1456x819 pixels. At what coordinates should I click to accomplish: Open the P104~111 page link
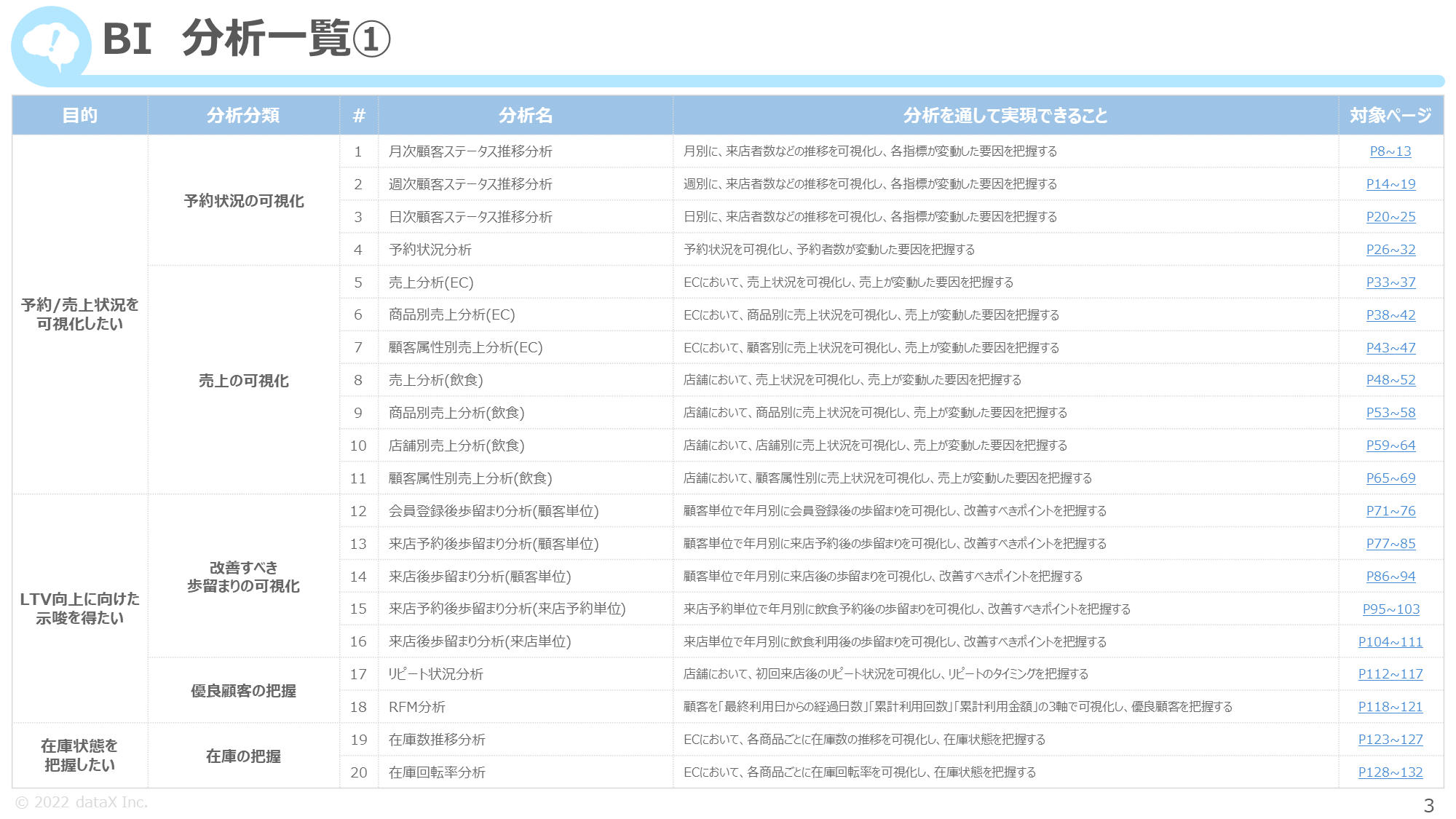tap(1390, 642)
